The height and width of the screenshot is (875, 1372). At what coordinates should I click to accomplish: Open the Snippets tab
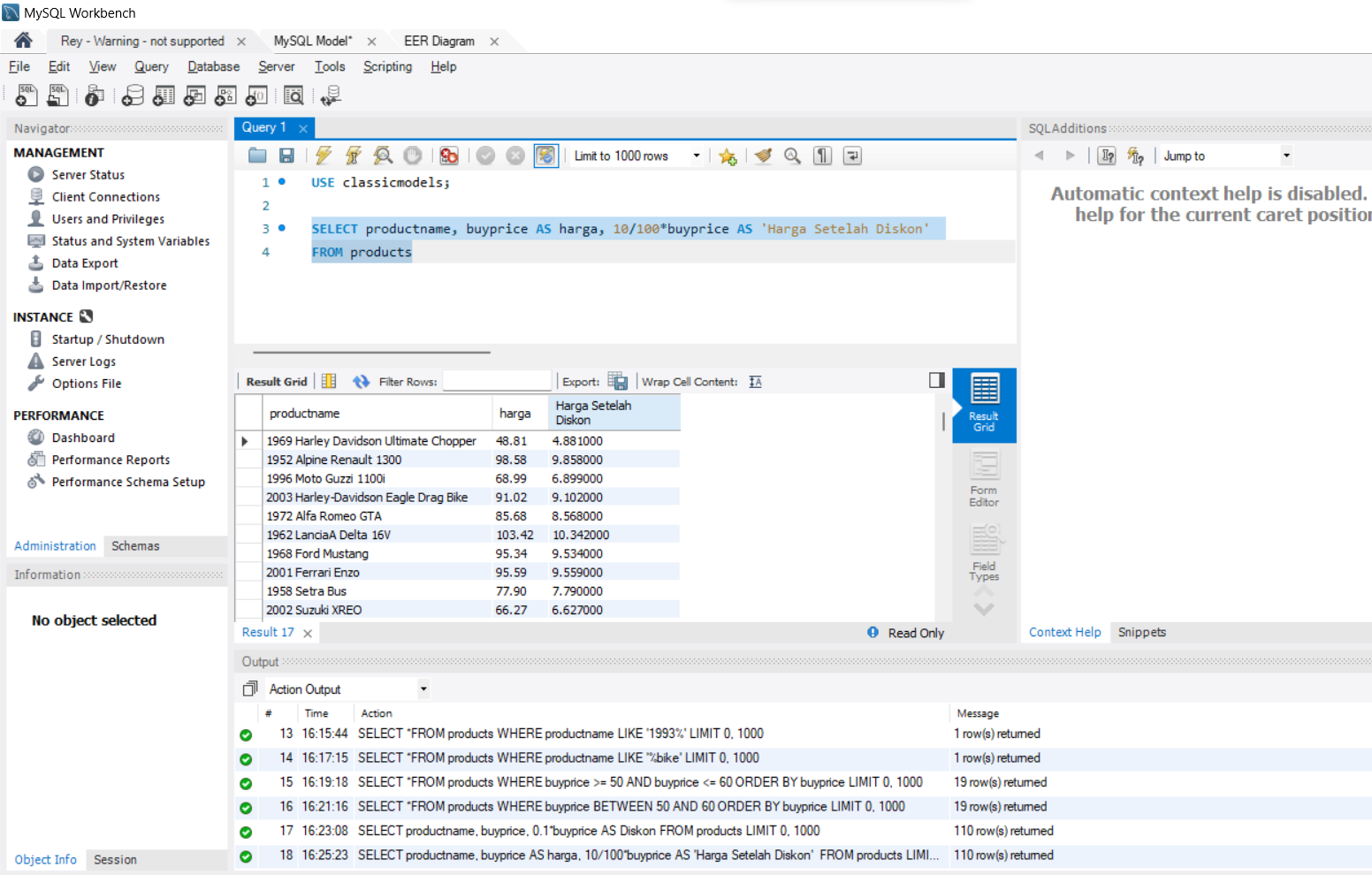[1141, 632]
